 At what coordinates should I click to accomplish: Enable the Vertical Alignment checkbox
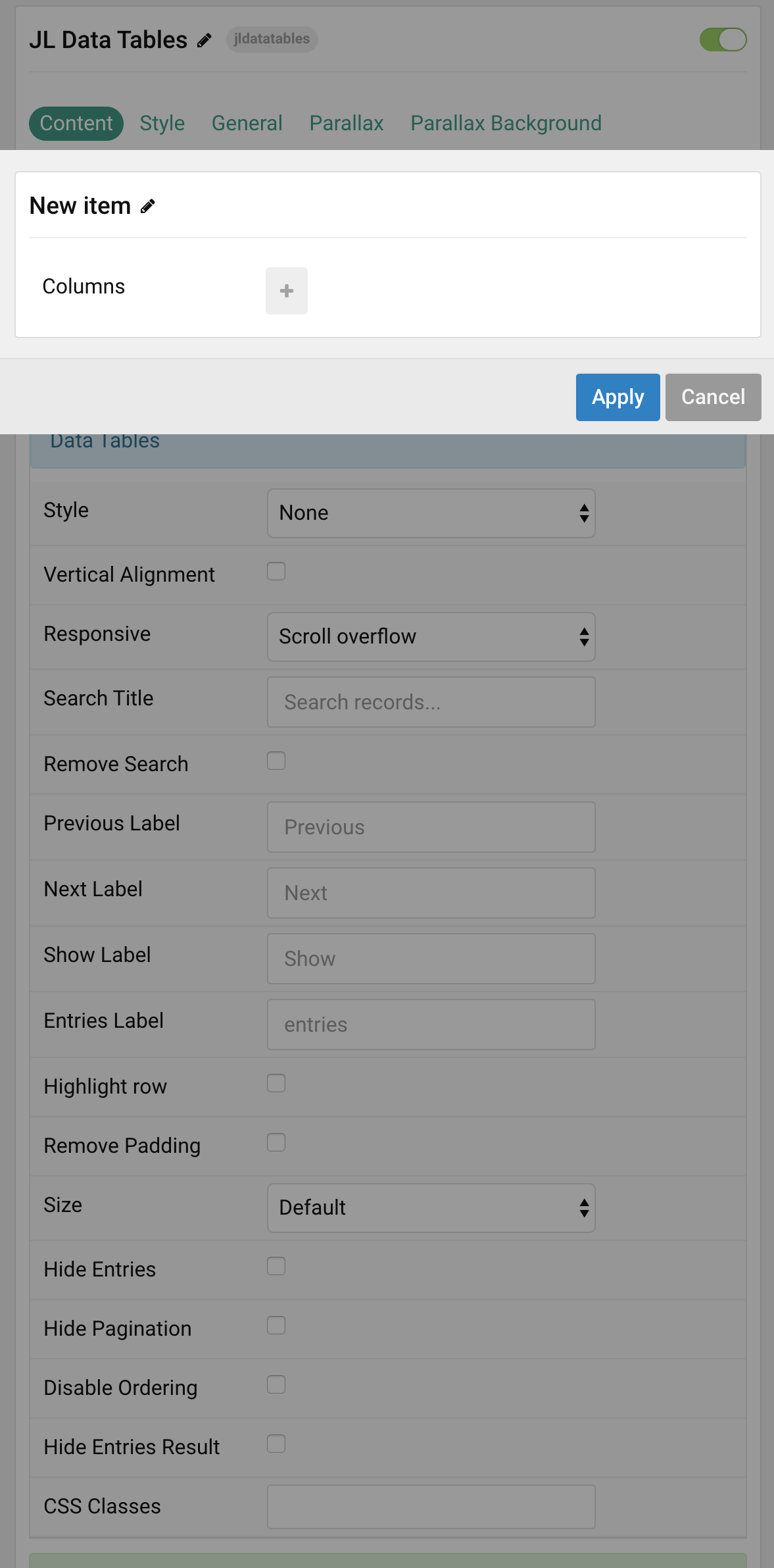(x=276, y=571)
